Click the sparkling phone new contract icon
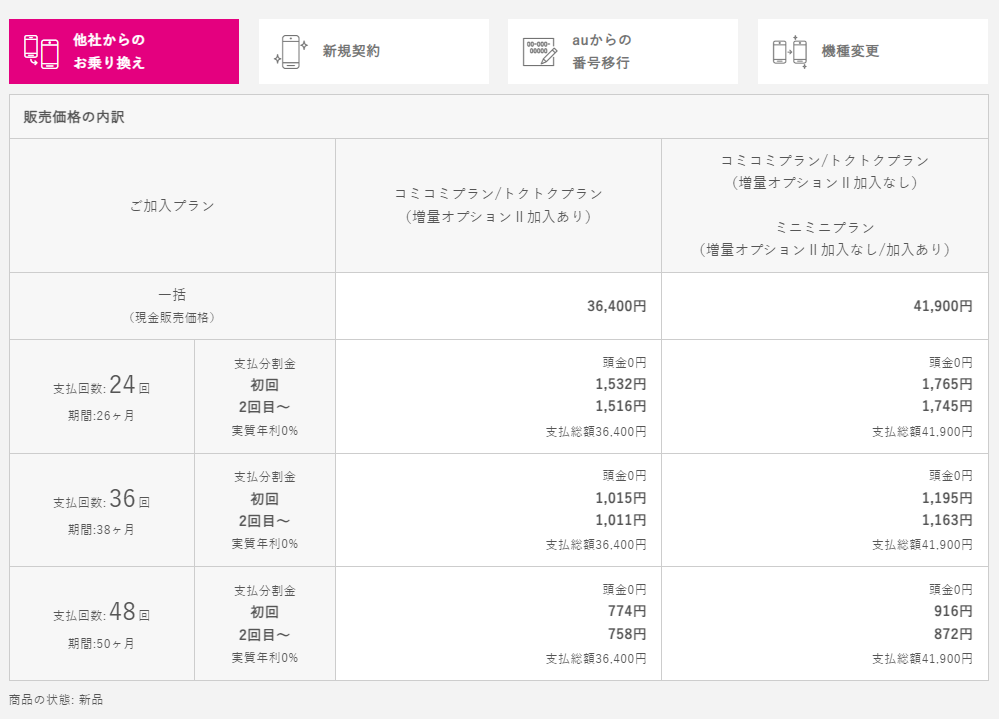Viewport: 999px width, 719px height. 291,52
